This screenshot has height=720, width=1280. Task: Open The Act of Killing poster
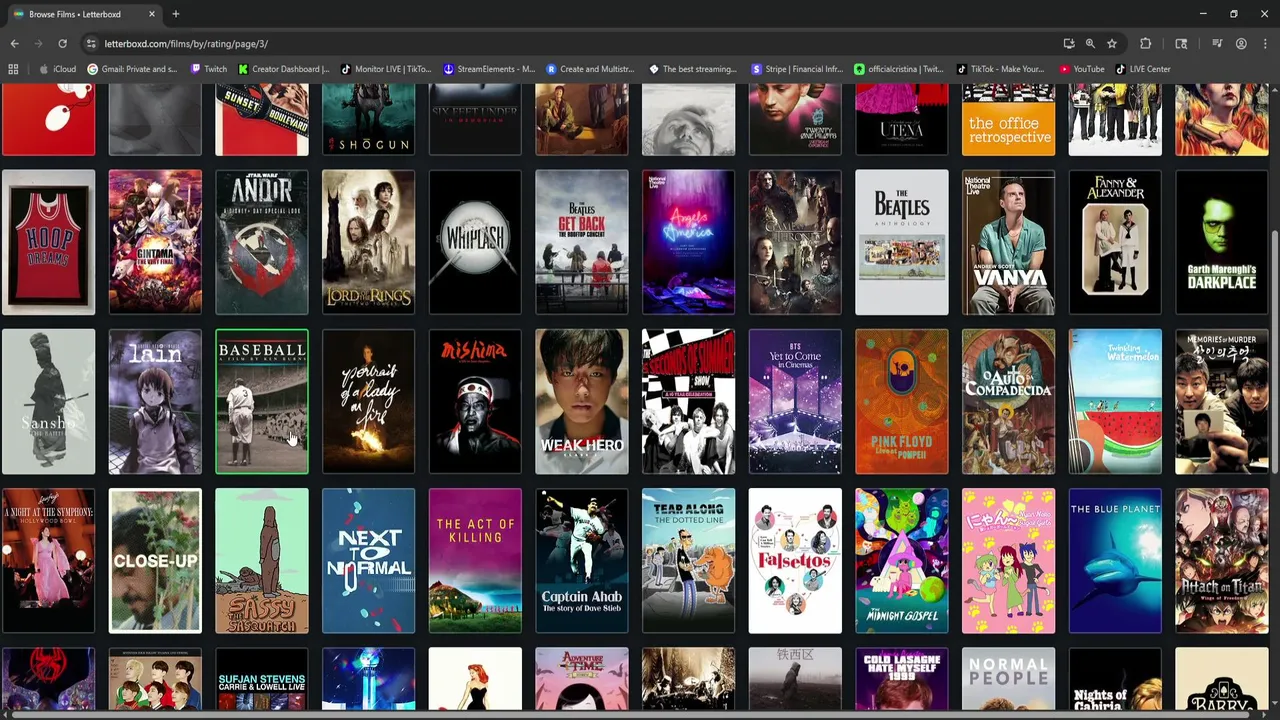click(475, 562)
